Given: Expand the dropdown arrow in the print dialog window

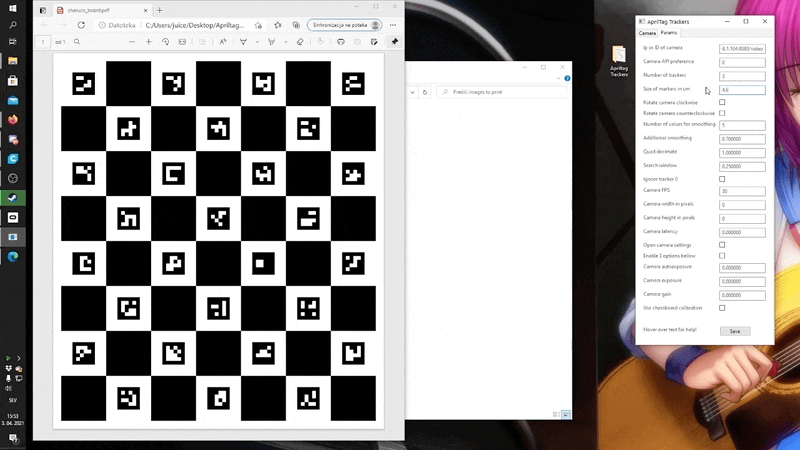Looking at the screenshot, I should pyautogui.click(x=412, y=92).
